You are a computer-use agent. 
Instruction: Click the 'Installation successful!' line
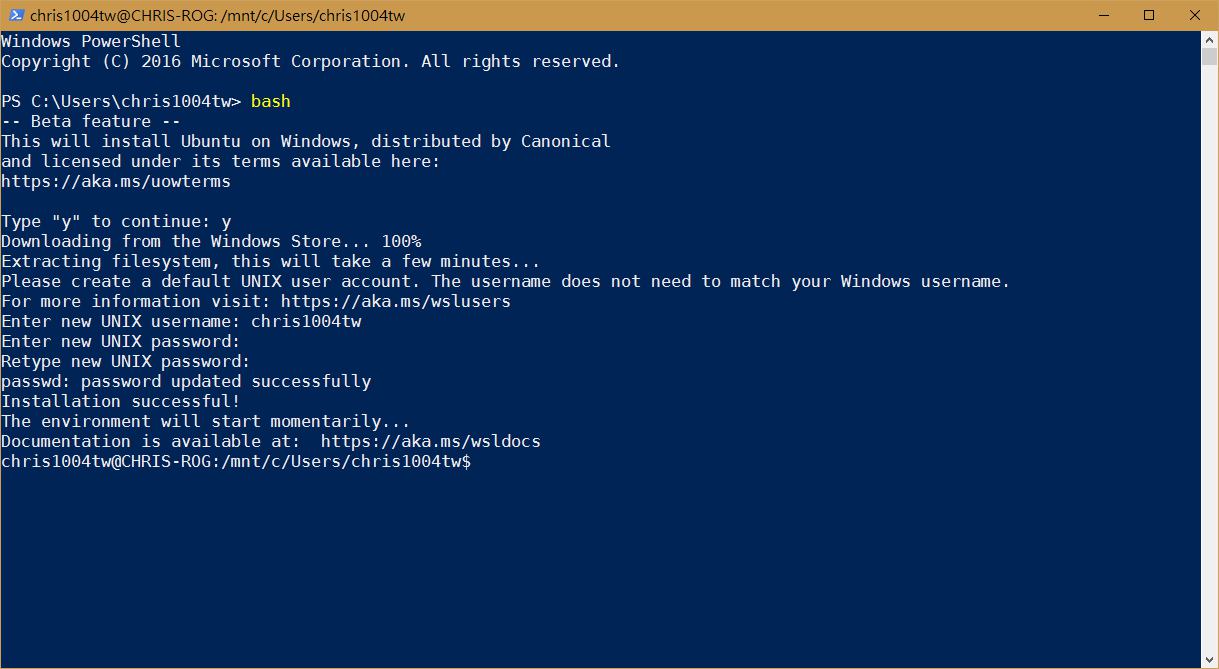click(121, 401)
